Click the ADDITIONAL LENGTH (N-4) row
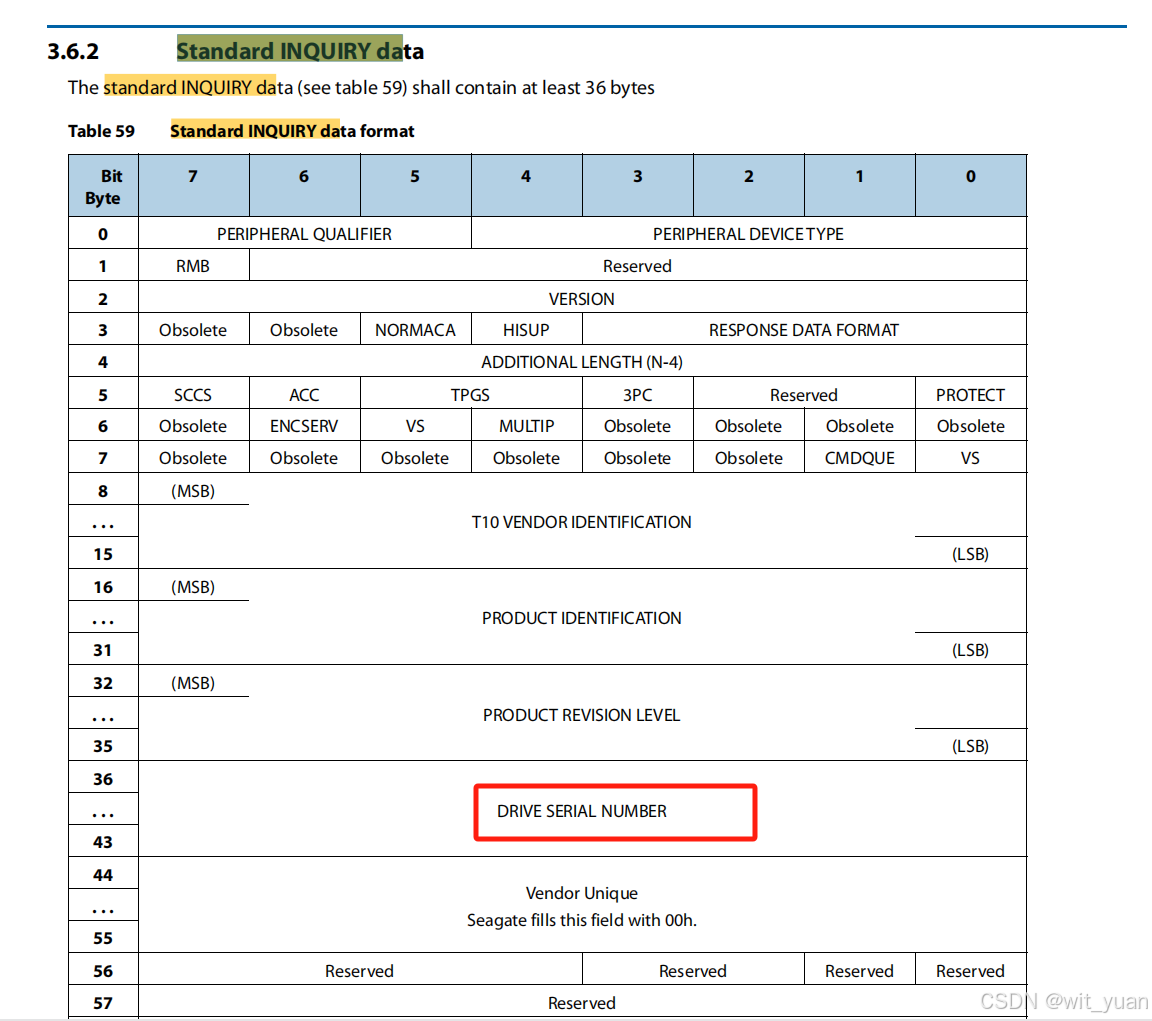 (x=582, y=361)
